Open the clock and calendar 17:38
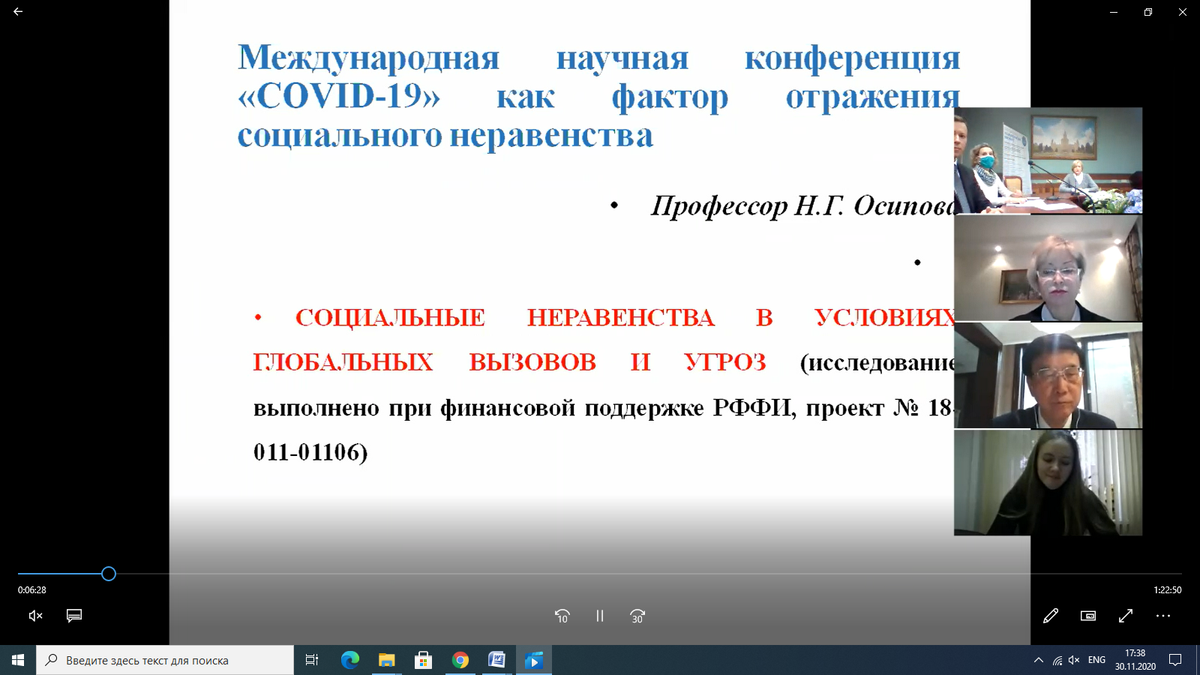Image resolution: width=1200 pixels, height=675 pixels. (1135, 659)
